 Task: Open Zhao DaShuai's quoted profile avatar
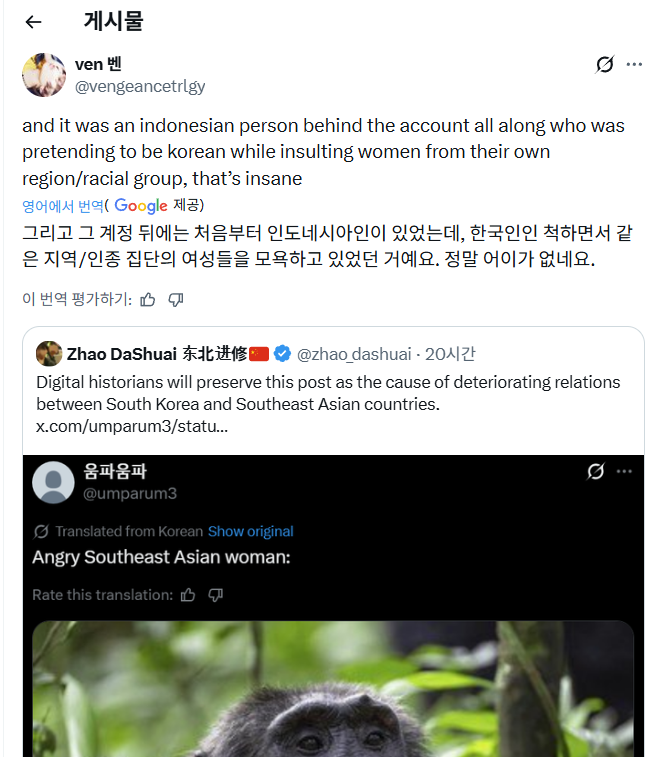click(x=48, y=353)
